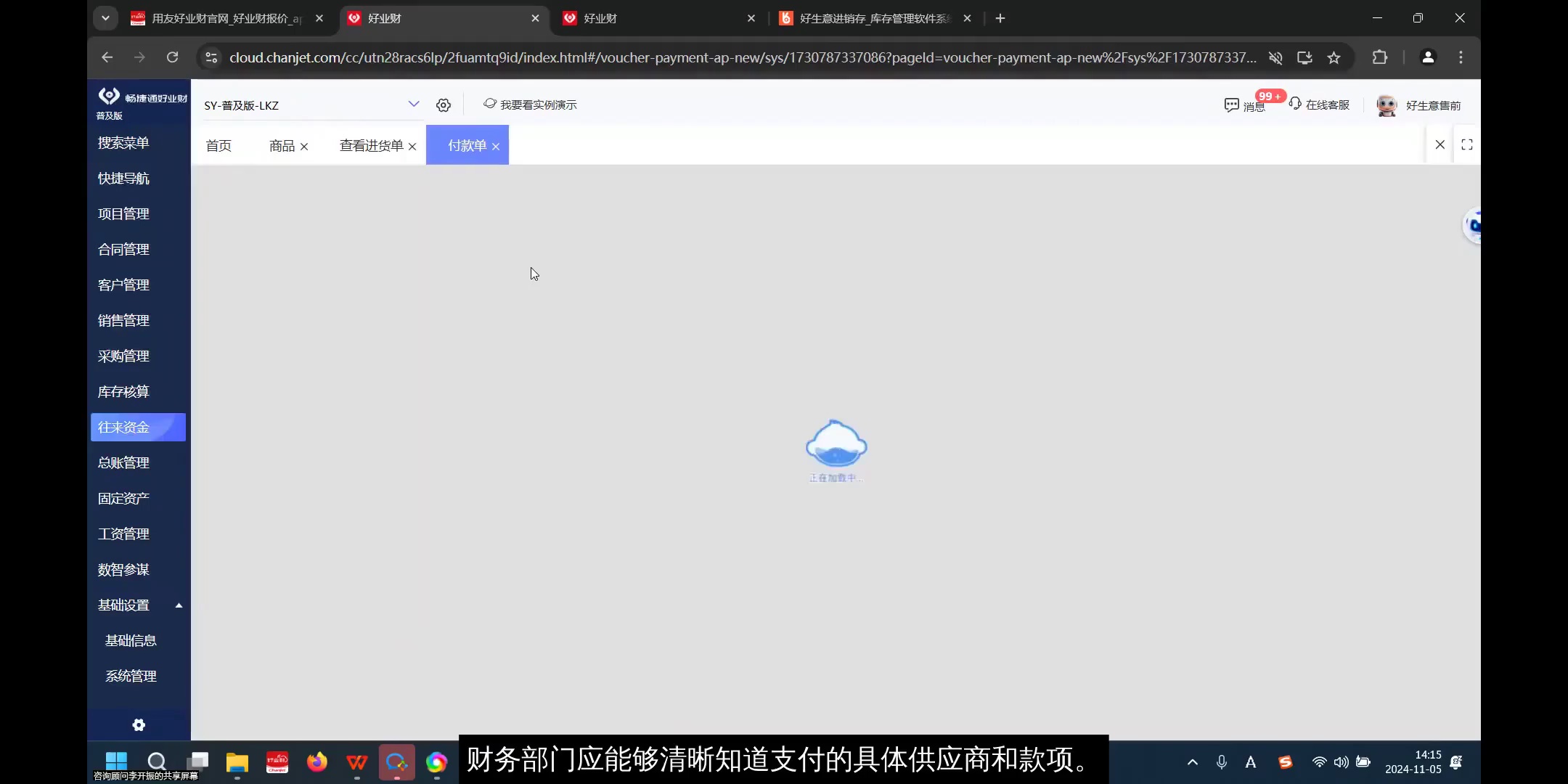
Task: Collapse the 基础设置 section in sidebar
Action: click(x=178, y=604)
